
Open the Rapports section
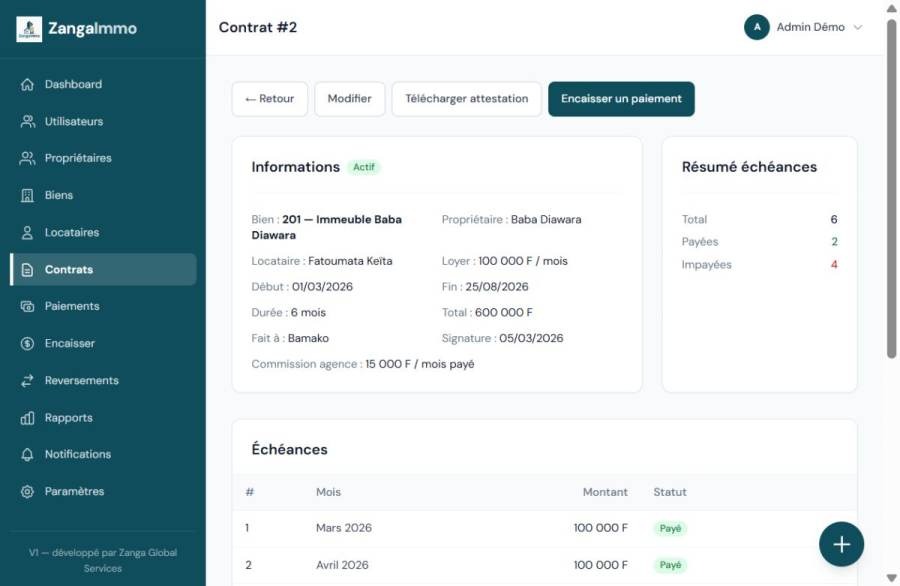(103, 418)
